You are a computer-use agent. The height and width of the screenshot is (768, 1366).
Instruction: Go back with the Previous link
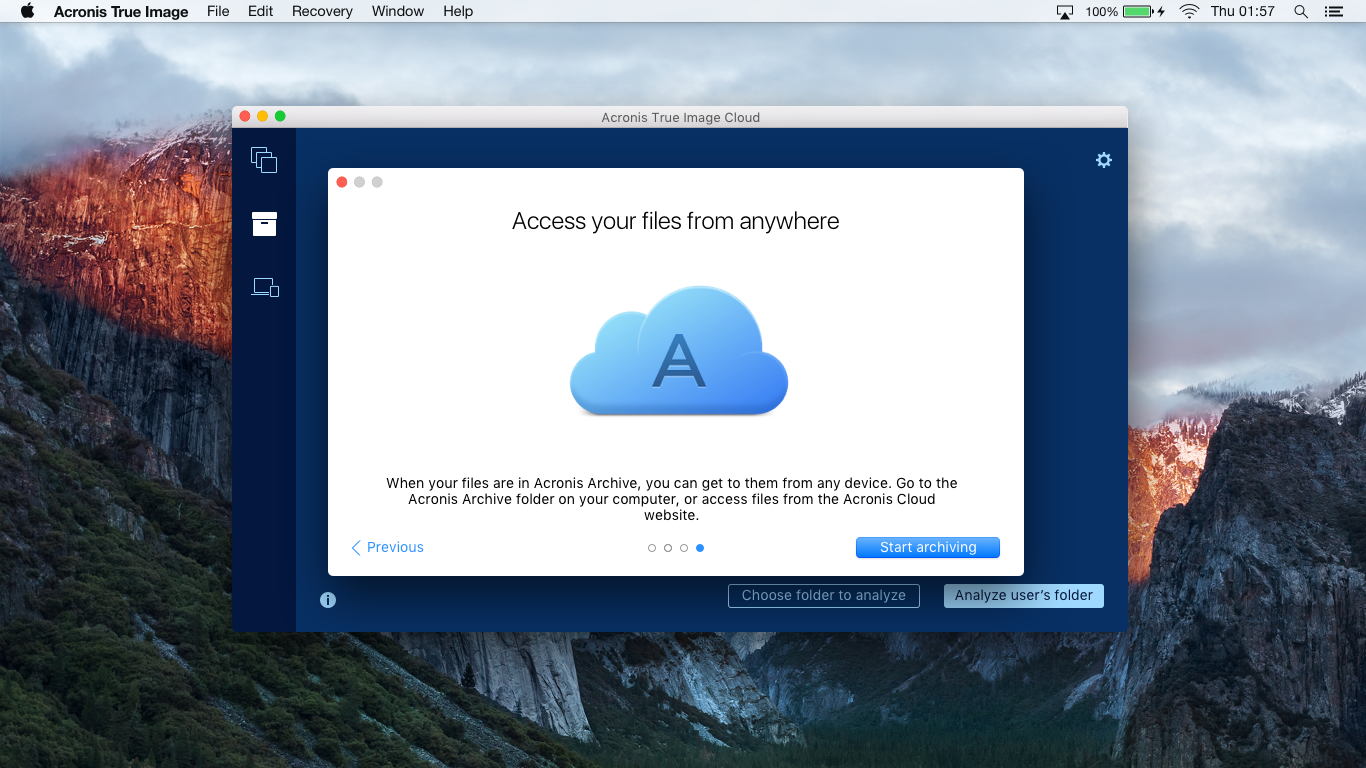(387, 547)
